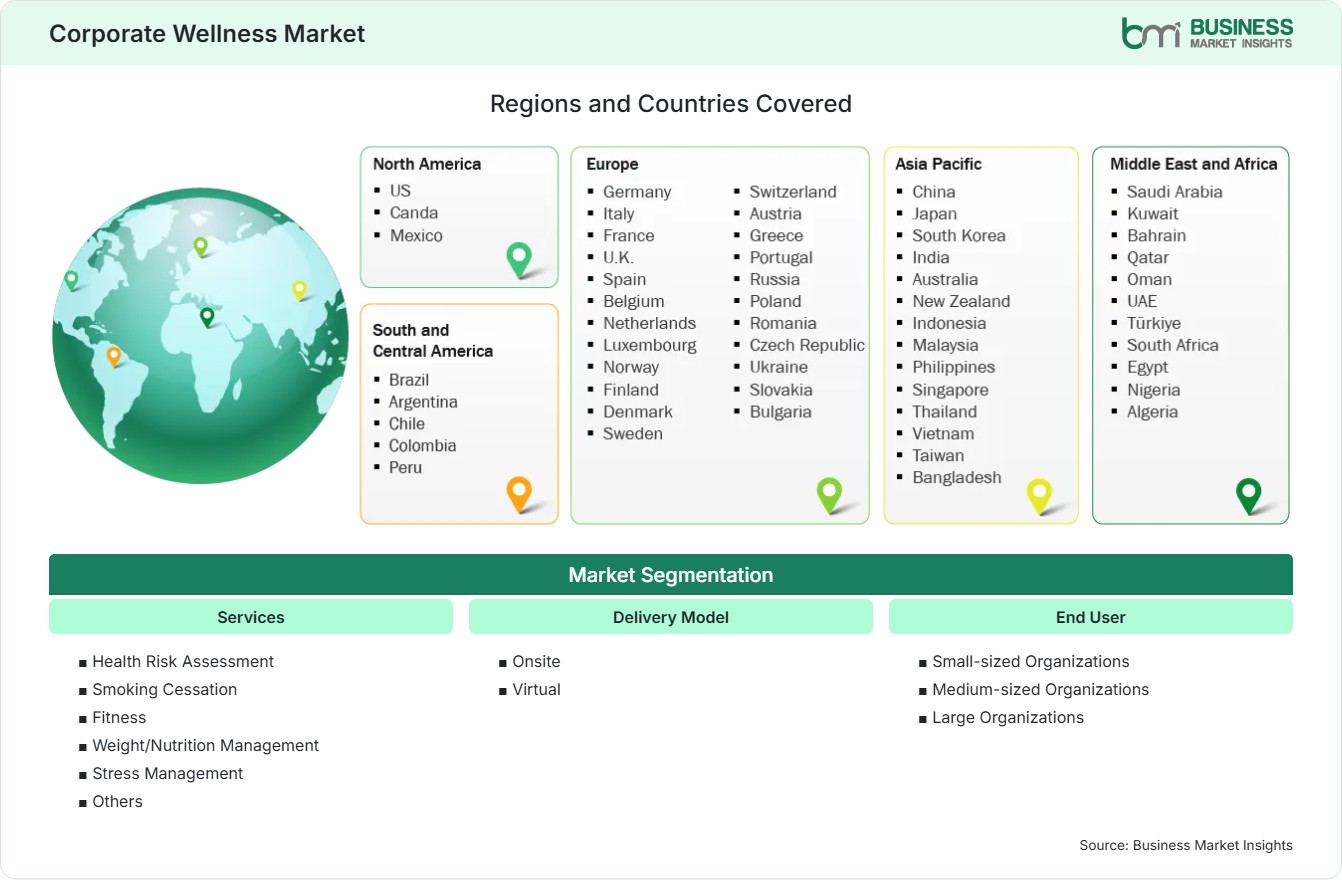Click Bangladesh in Asia Pacific list
Viewport: 1342px width, 880px height.
957,477
